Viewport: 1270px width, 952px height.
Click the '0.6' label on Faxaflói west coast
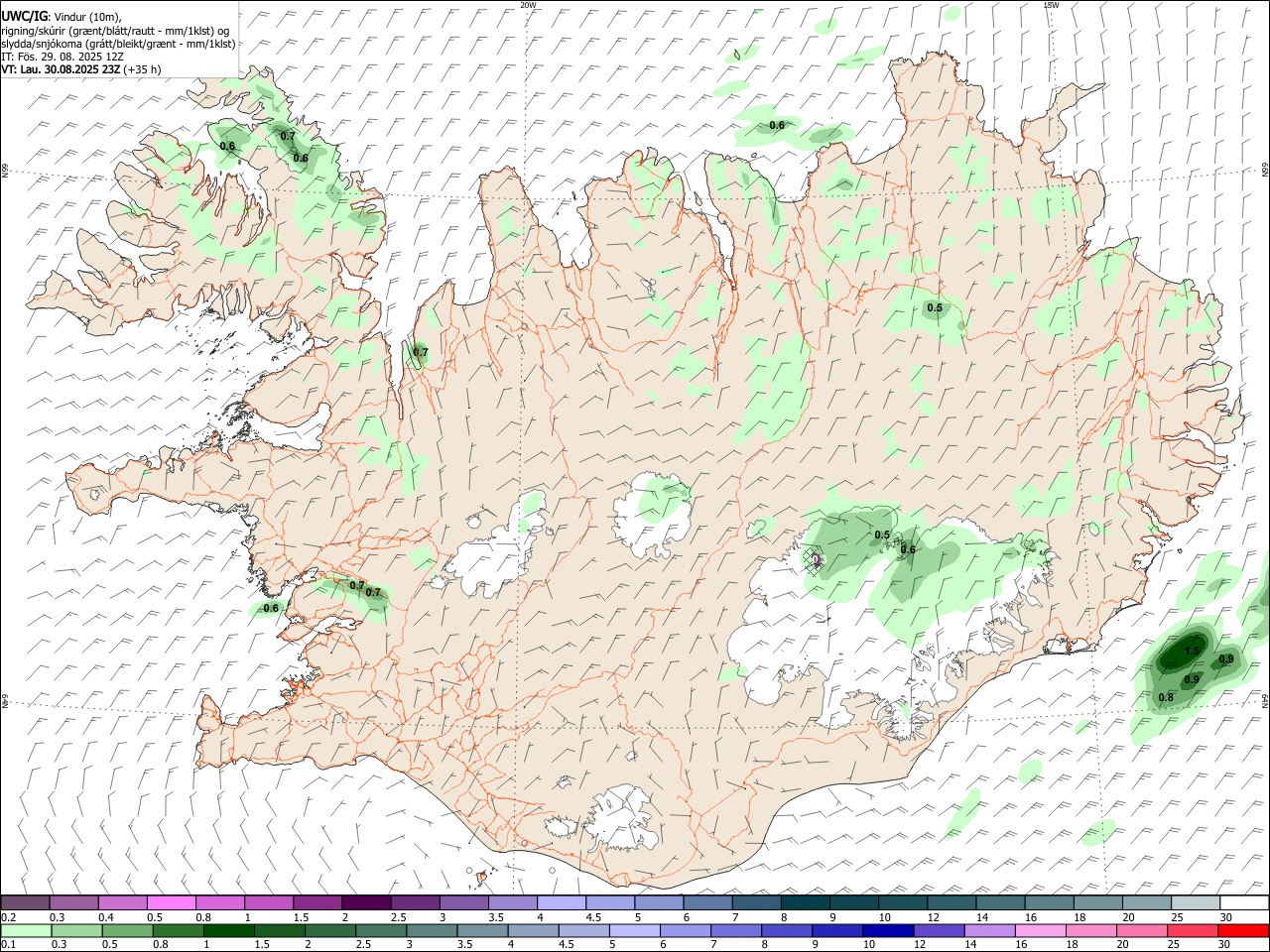click(271, 608)
